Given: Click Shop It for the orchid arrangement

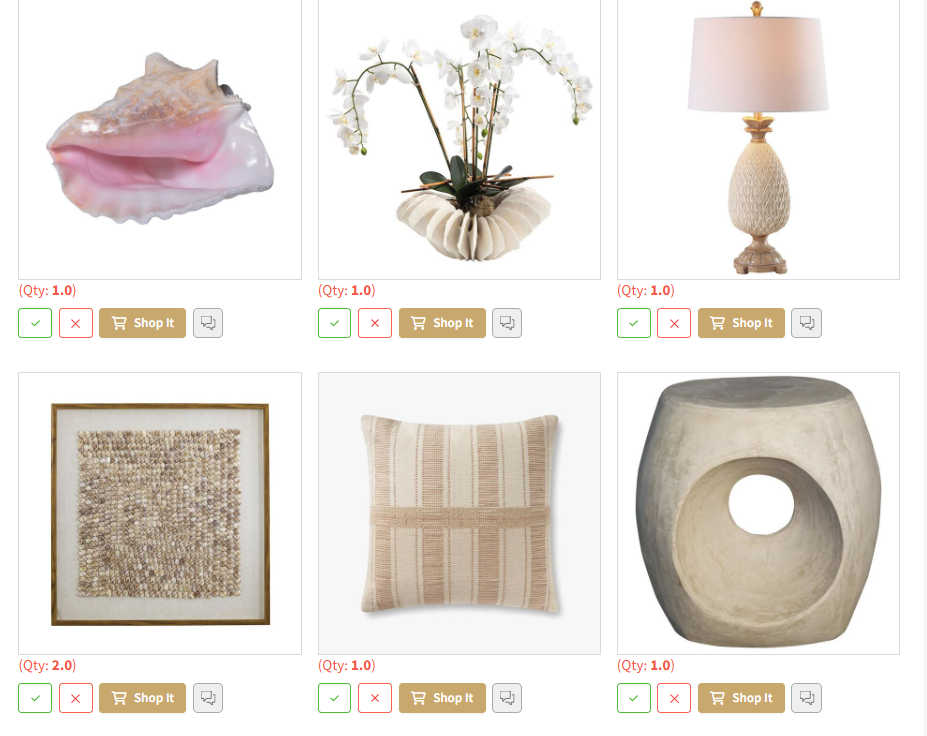Looking at the screenshot, I should [442, 323].
